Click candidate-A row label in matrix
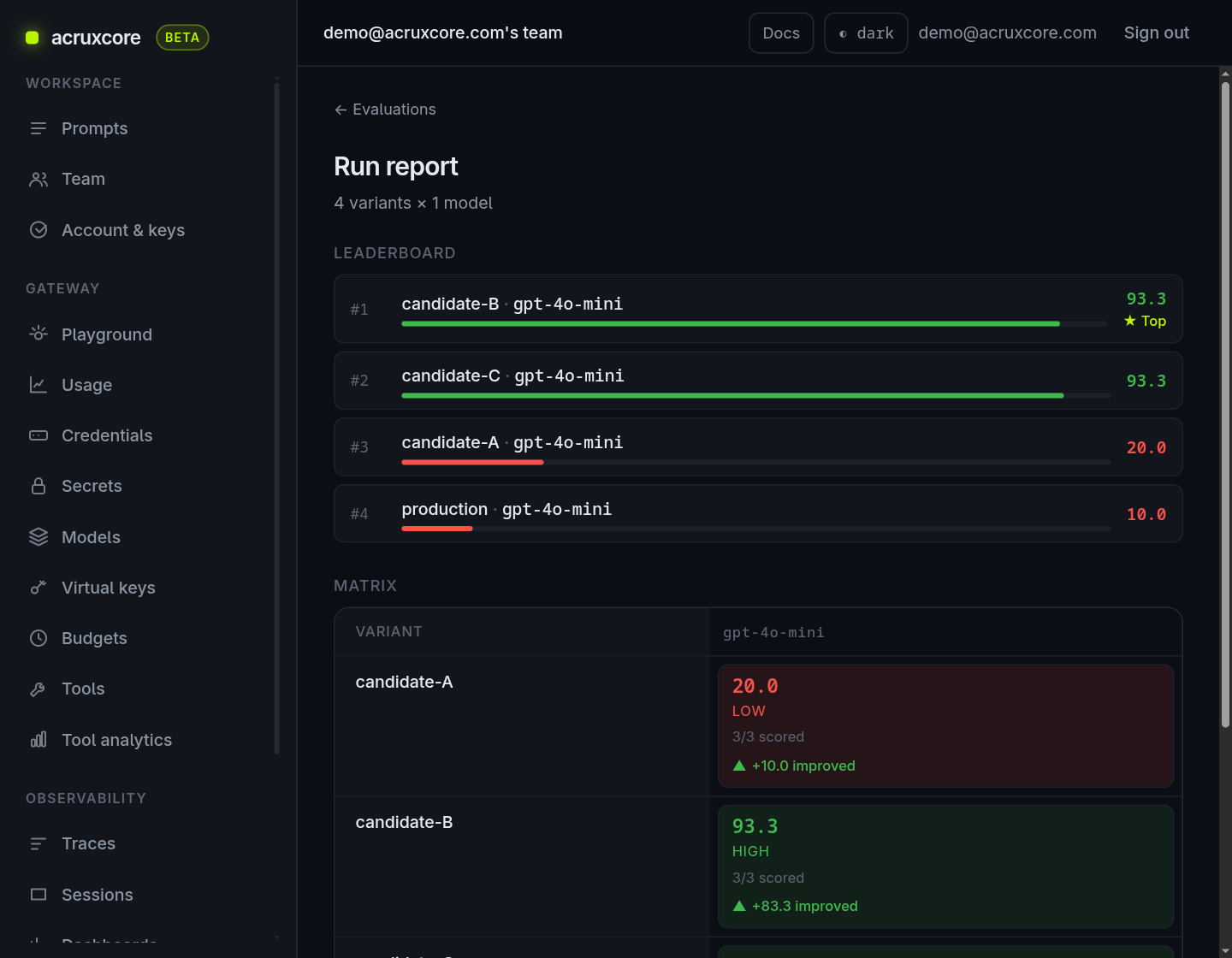This screenshot has width=1232, height=958. (x=404, y=682)
